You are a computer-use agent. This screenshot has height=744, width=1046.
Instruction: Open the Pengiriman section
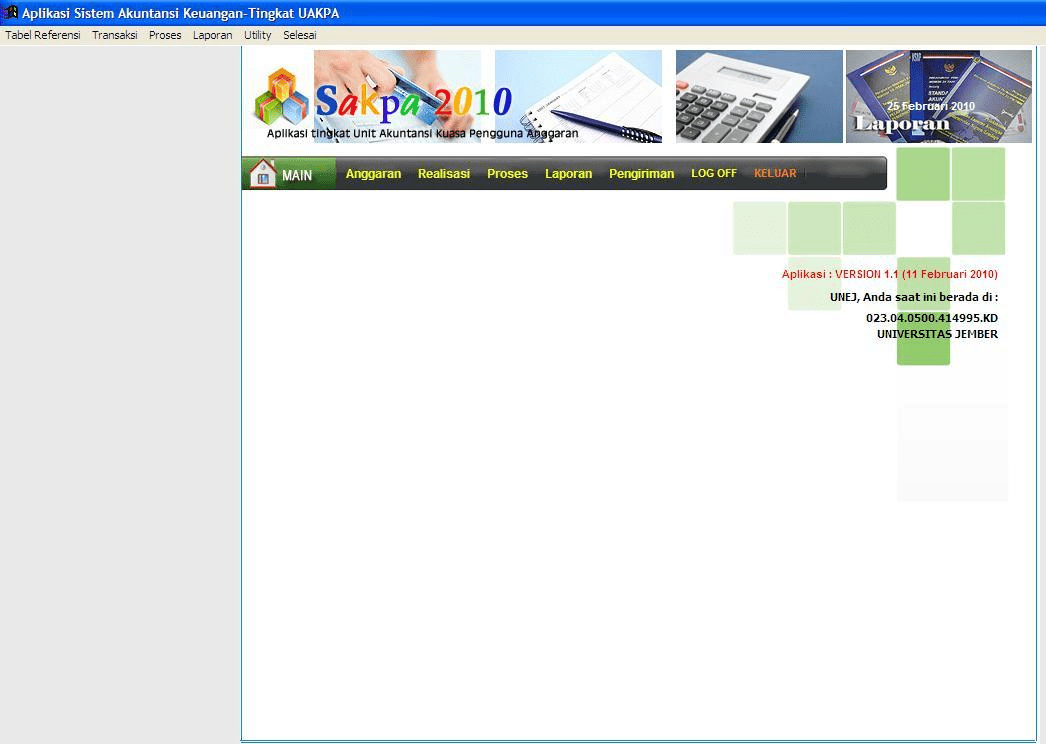pos(642,173)
